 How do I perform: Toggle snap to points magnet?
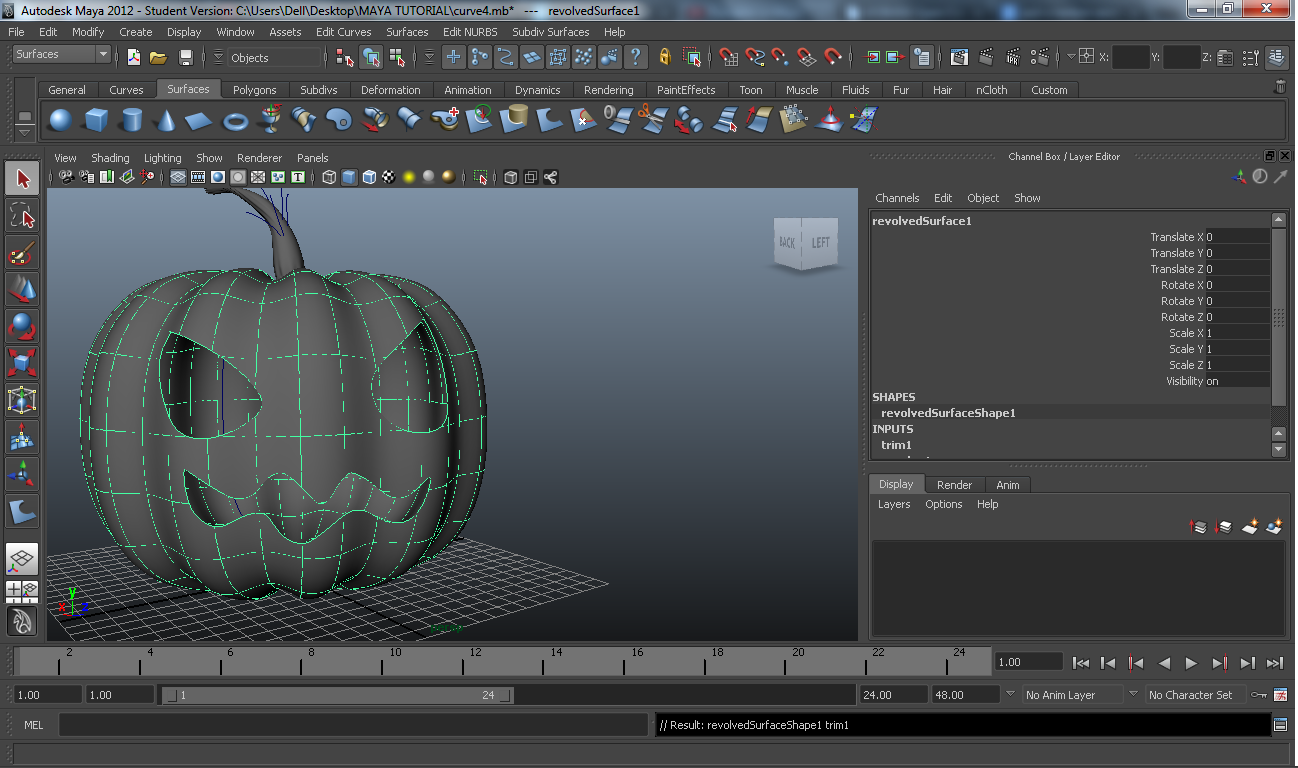[x=780, y=57]
